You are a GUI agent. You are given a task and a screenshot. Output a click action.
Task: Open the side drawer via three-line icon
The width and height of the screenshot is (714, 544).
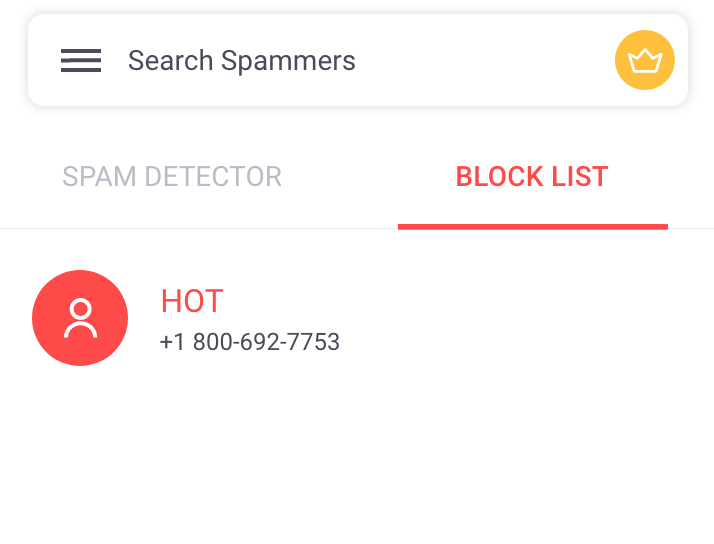(x=81, y=60)
